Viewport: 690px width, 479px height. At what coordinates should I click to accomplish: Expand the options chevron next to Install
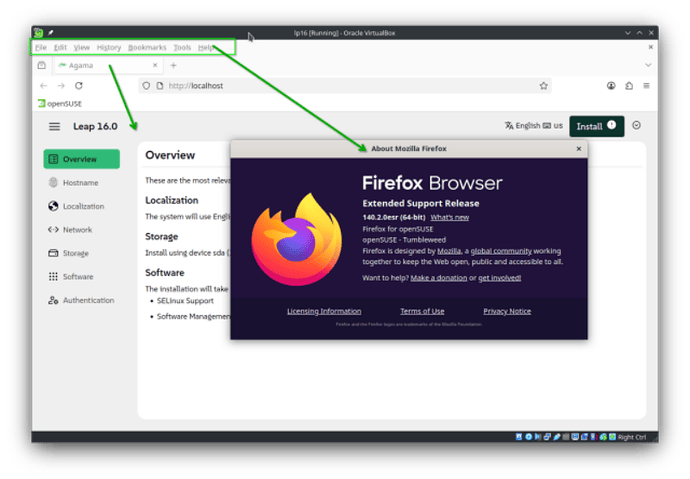(x=637, y=126)
